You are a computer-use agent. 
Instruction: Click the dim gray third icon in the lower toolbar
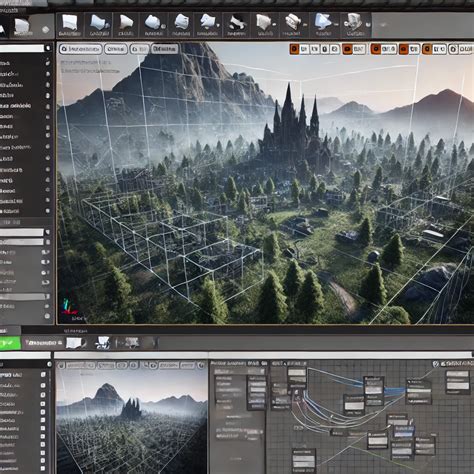[132, 342]
